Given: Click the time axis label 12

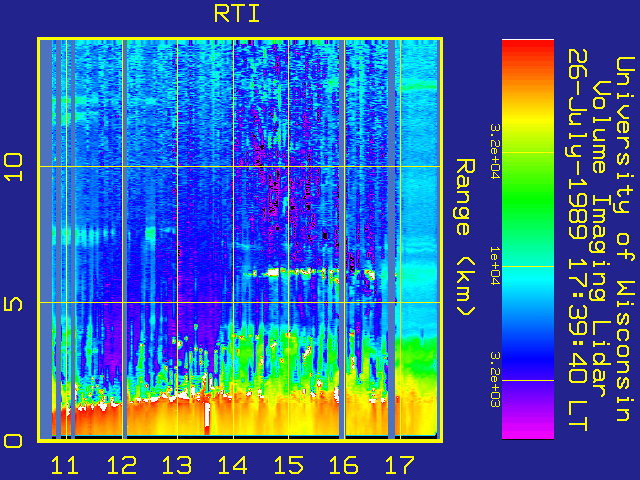Looking at the screenshot, I should tap(121, 465).
